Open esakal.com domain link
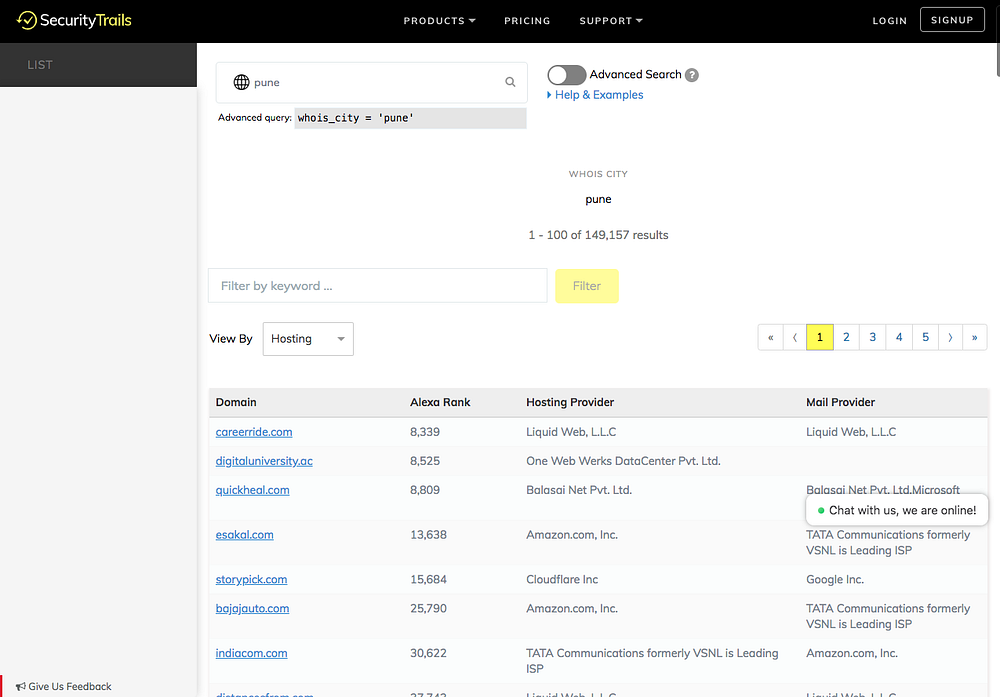 [x=244, y=535]
